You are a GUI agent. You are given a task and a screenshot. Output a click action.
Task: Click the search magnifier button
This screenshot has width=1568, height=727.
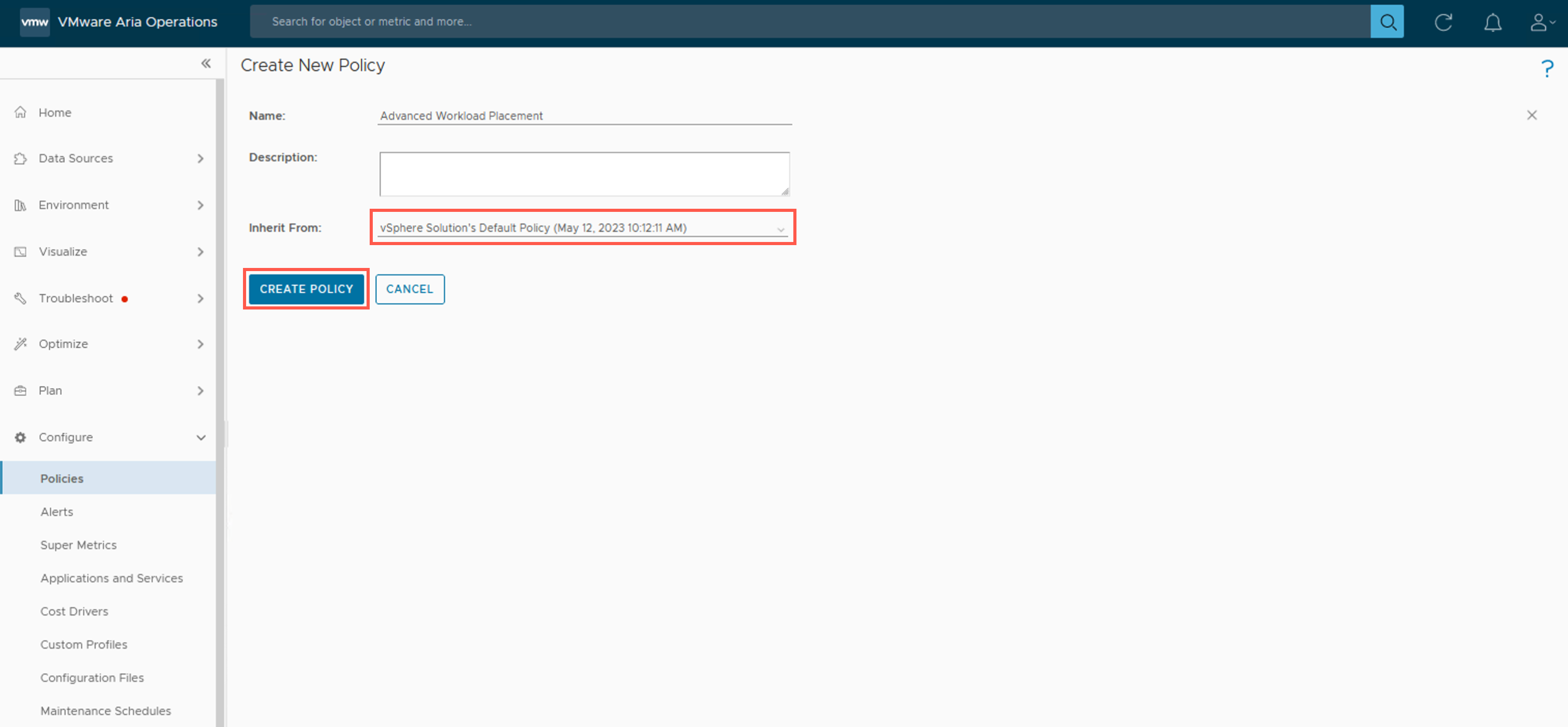1387,22
